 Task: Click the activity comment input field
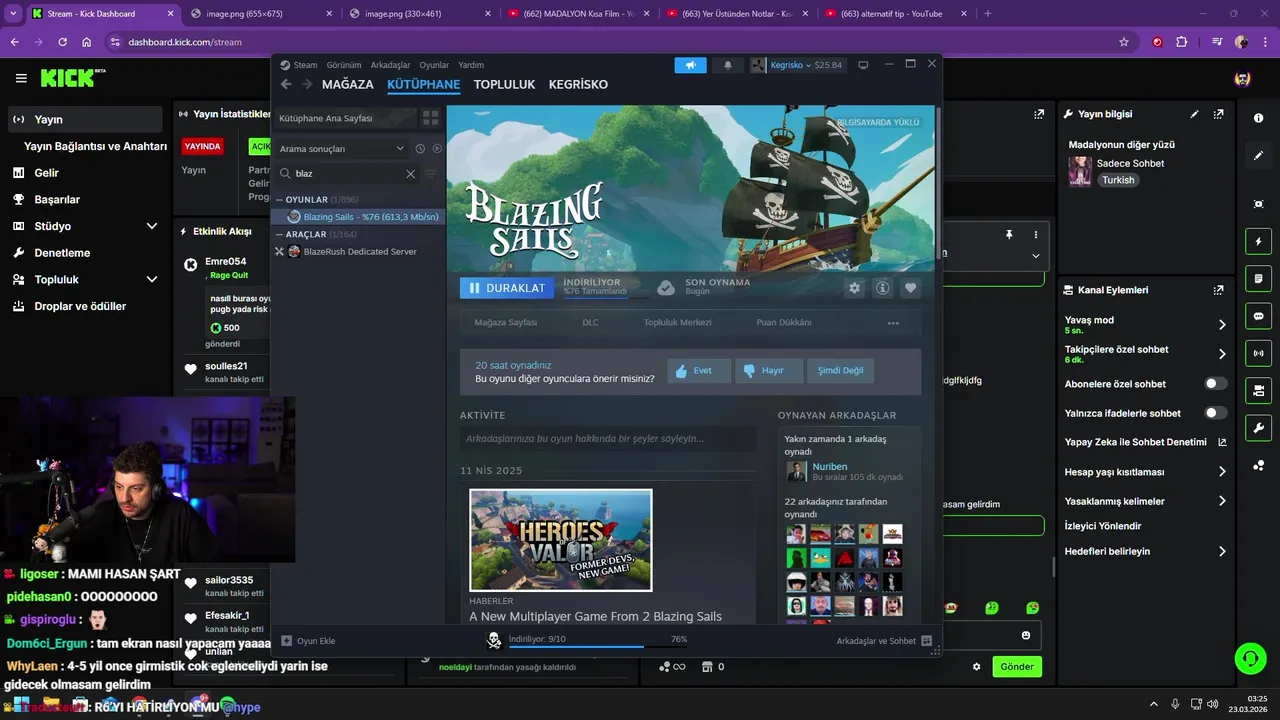click(608, 438)
